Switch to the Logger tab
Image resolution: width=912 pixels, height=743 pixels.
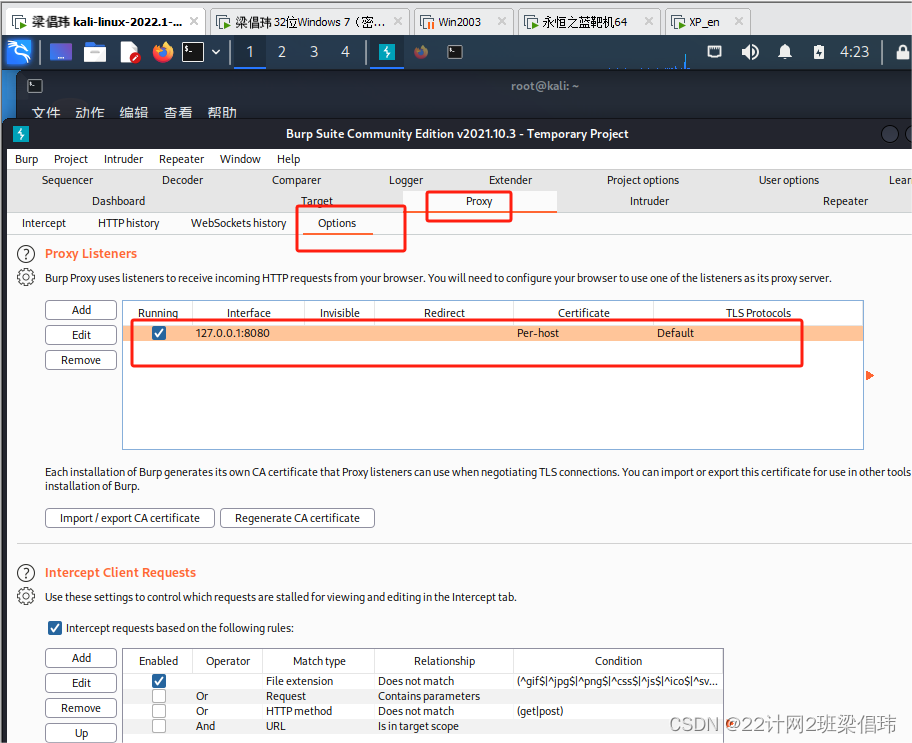406,180
